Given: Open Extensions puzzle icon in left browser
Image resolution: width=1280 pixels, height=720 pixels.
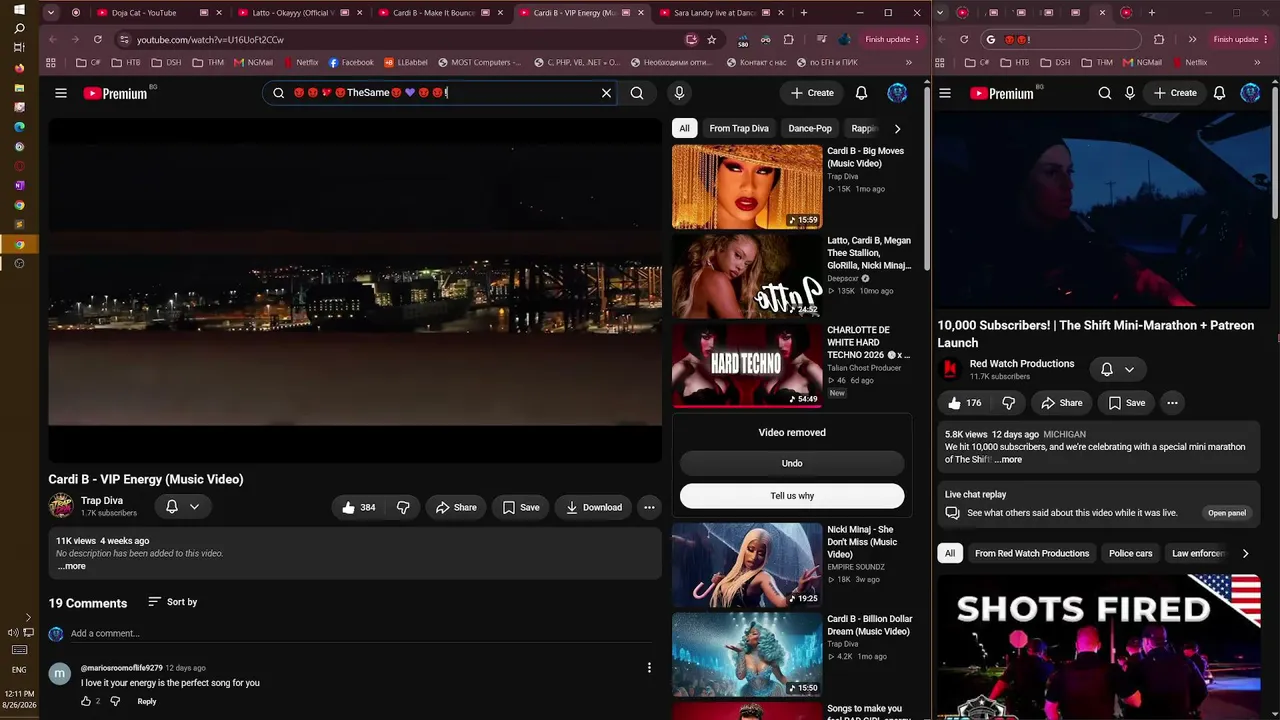Looking at the screenshot, I should point(789,39).
